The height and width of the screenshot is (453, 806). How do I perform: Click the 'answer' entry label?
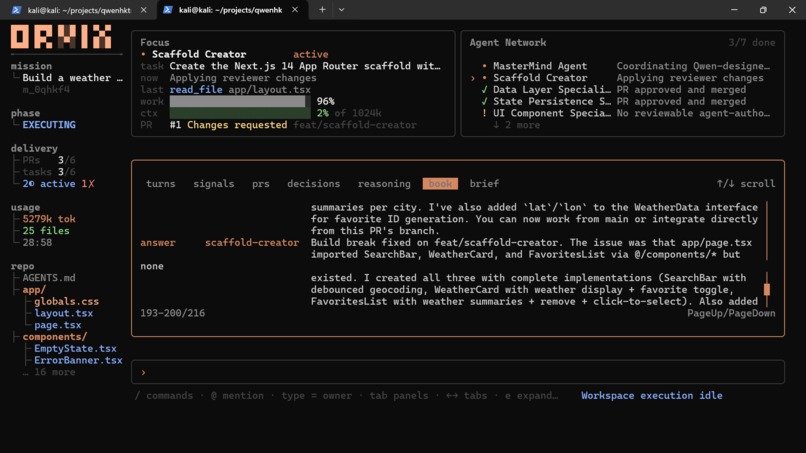pyautogui.click(x=158, y=243)
